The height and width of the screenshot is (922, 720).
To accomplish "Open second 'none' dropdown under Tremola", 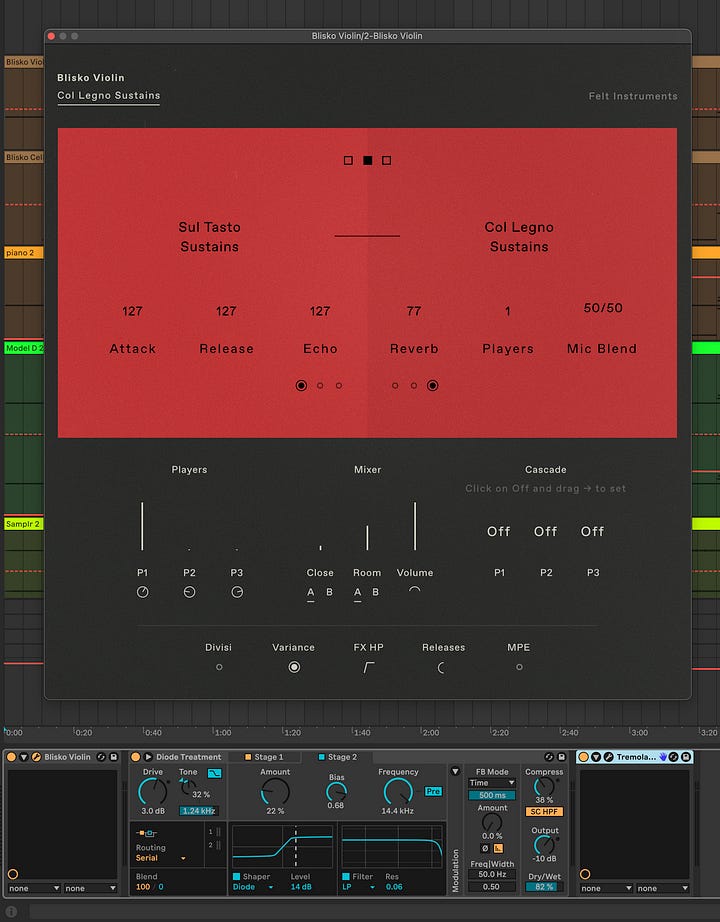I will 662,888.
